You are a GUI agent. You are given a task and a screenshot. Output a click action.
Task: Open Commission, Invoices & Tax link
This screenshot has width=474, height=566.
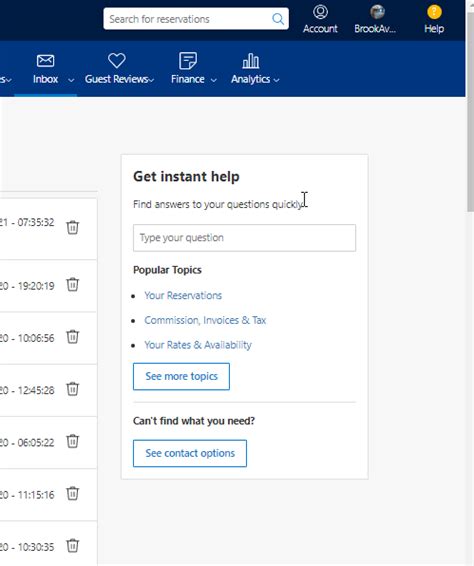pos(205,320)
